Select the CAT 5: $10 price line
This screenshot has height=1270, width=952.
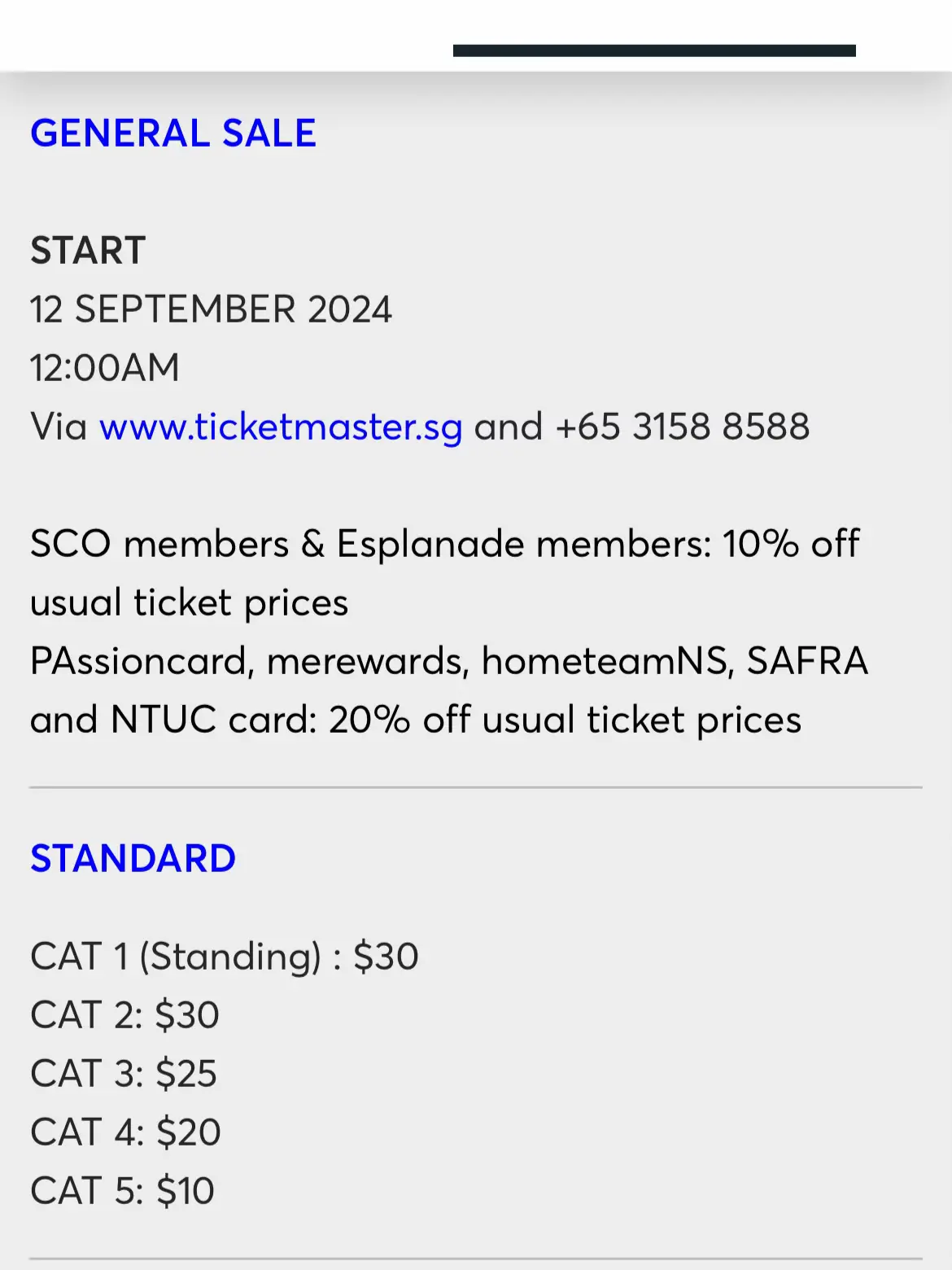[122, 1191]
